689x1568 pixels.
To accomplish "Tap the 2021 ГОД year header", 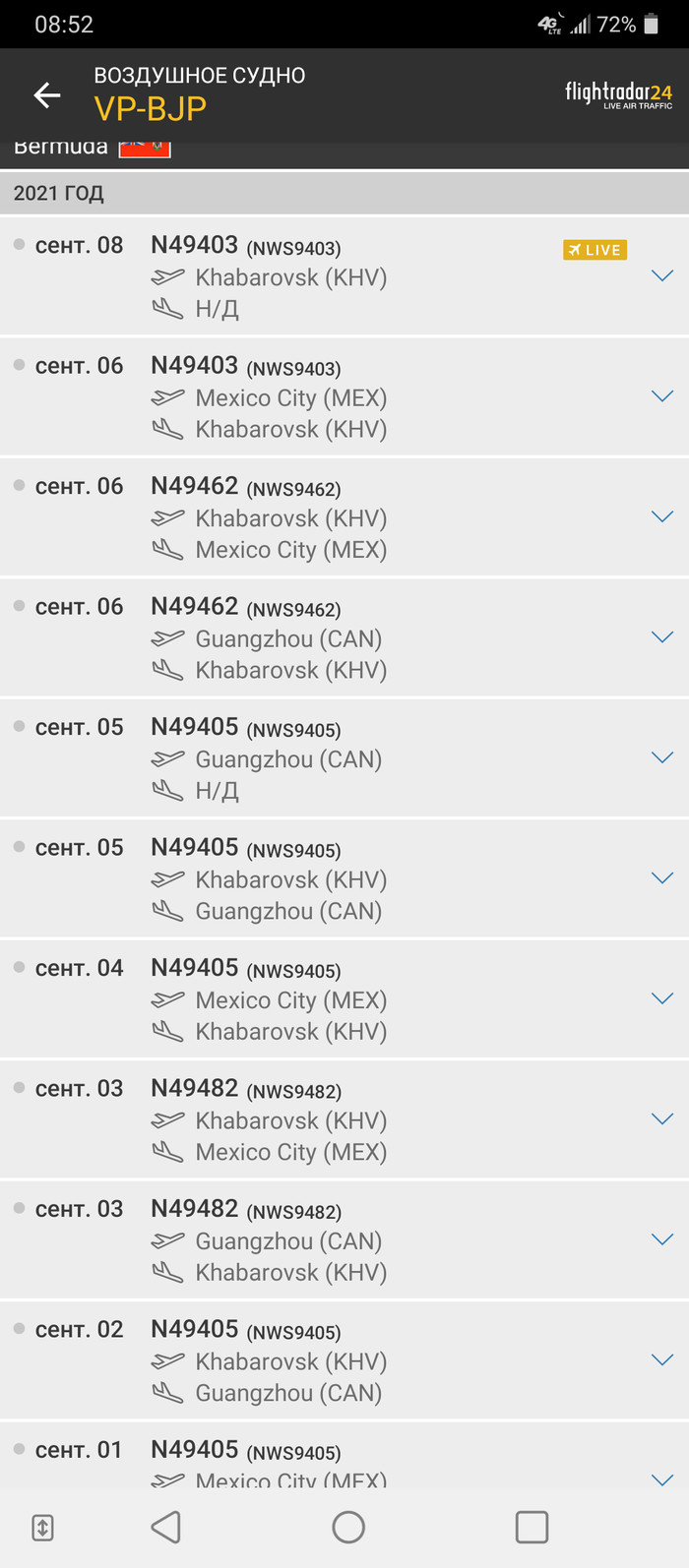I will point(59,193).
